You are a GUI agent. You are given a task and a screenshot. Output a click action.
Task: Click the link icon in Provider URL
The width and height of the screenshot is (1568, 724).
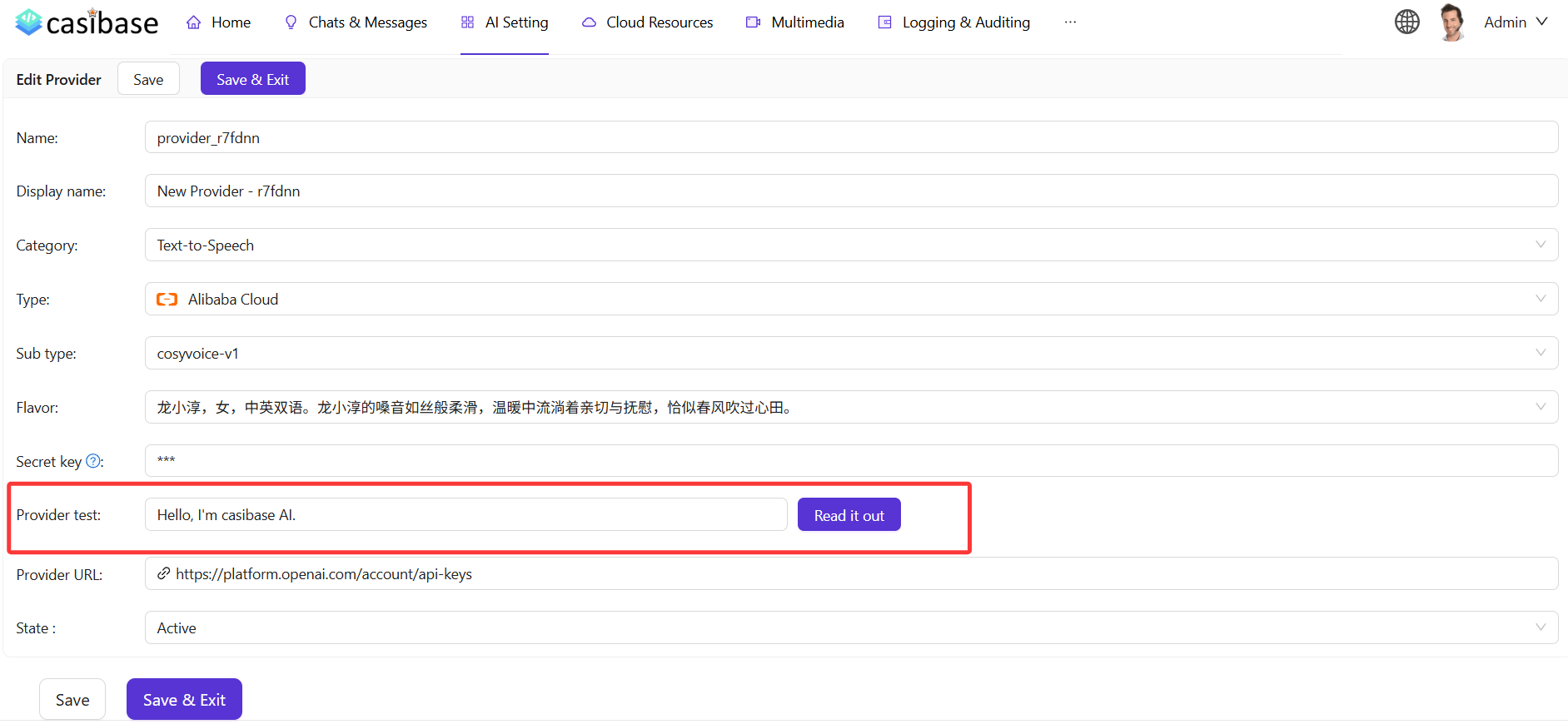point(164,574)
